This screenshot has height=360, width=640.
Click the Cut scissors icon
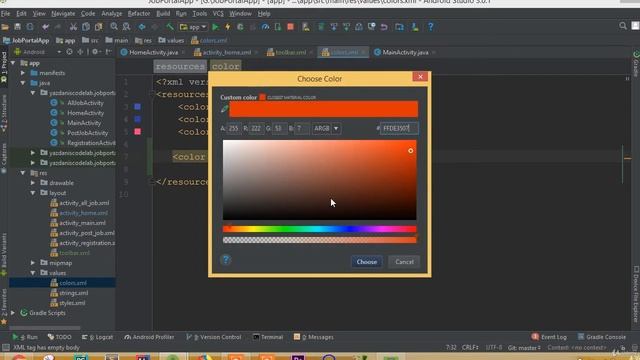pos(73,27)
